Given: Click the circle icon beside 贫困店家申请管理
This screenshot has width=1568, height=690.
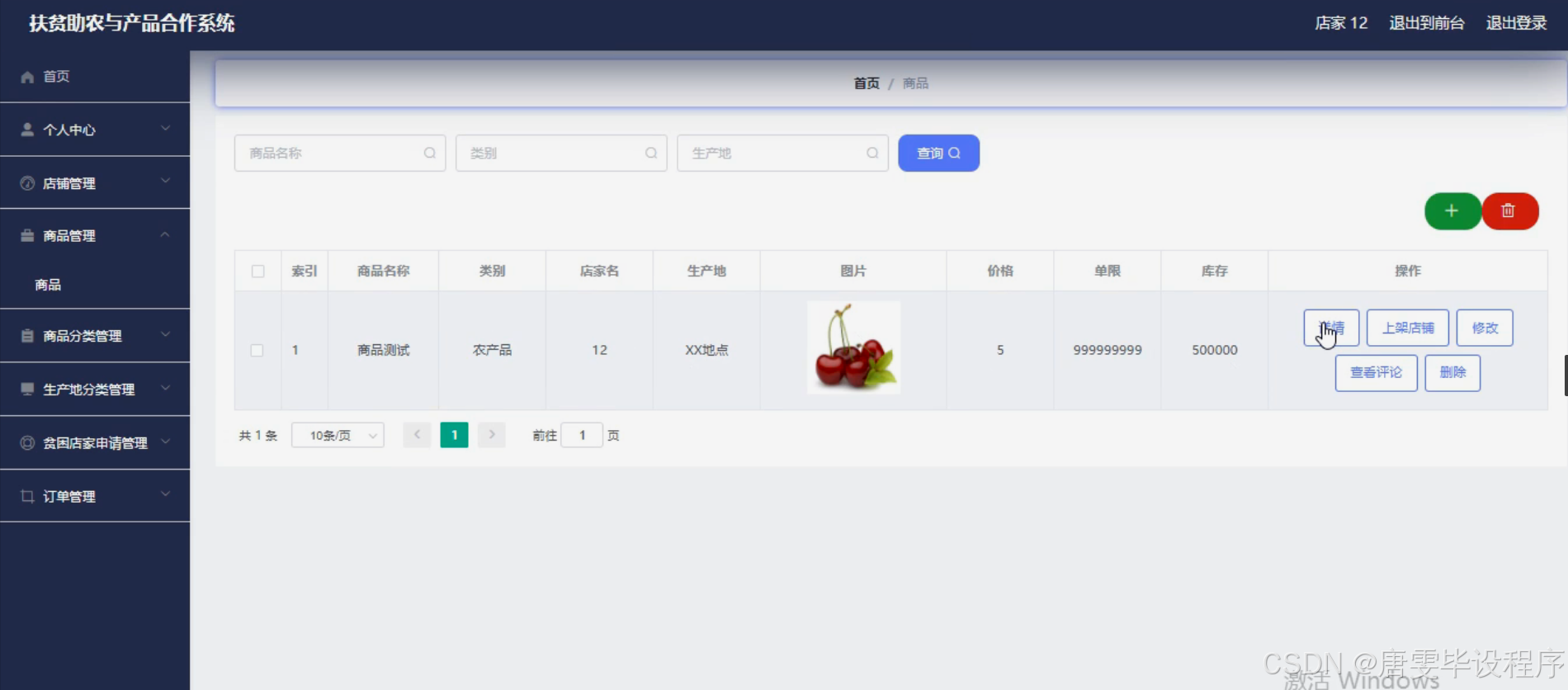Looking at the screenshot, I should tap(27, 442).
